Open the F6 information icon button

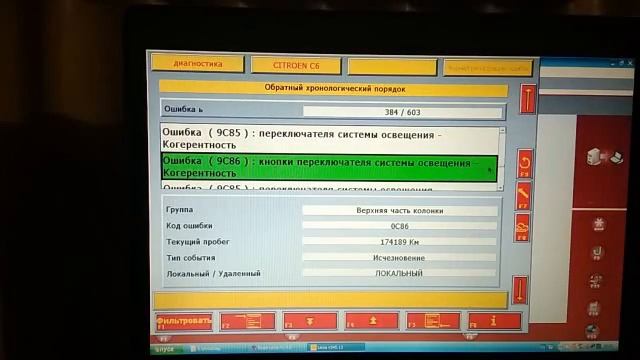click(495, 321)
